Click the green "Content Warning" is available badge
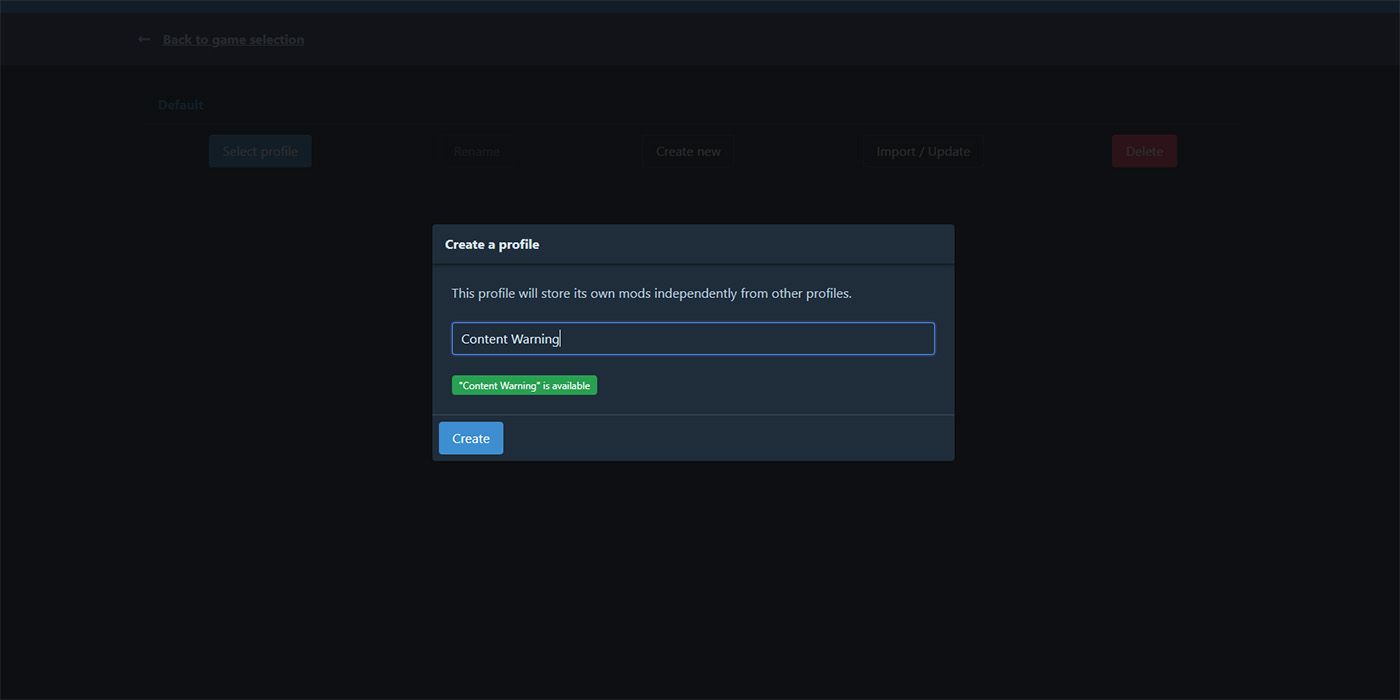 [524, 385]
